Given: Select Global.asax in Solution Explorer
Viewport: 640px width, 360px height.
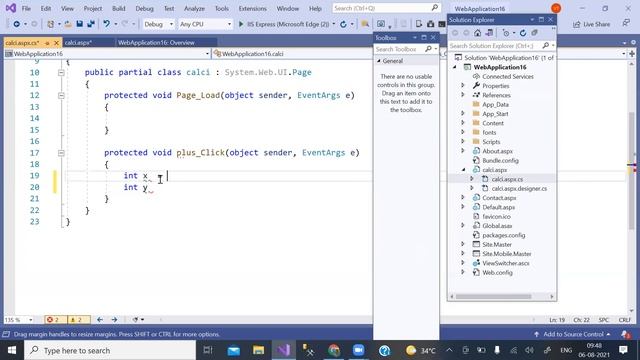Looking at the screenshot, I should pos(497,226).
